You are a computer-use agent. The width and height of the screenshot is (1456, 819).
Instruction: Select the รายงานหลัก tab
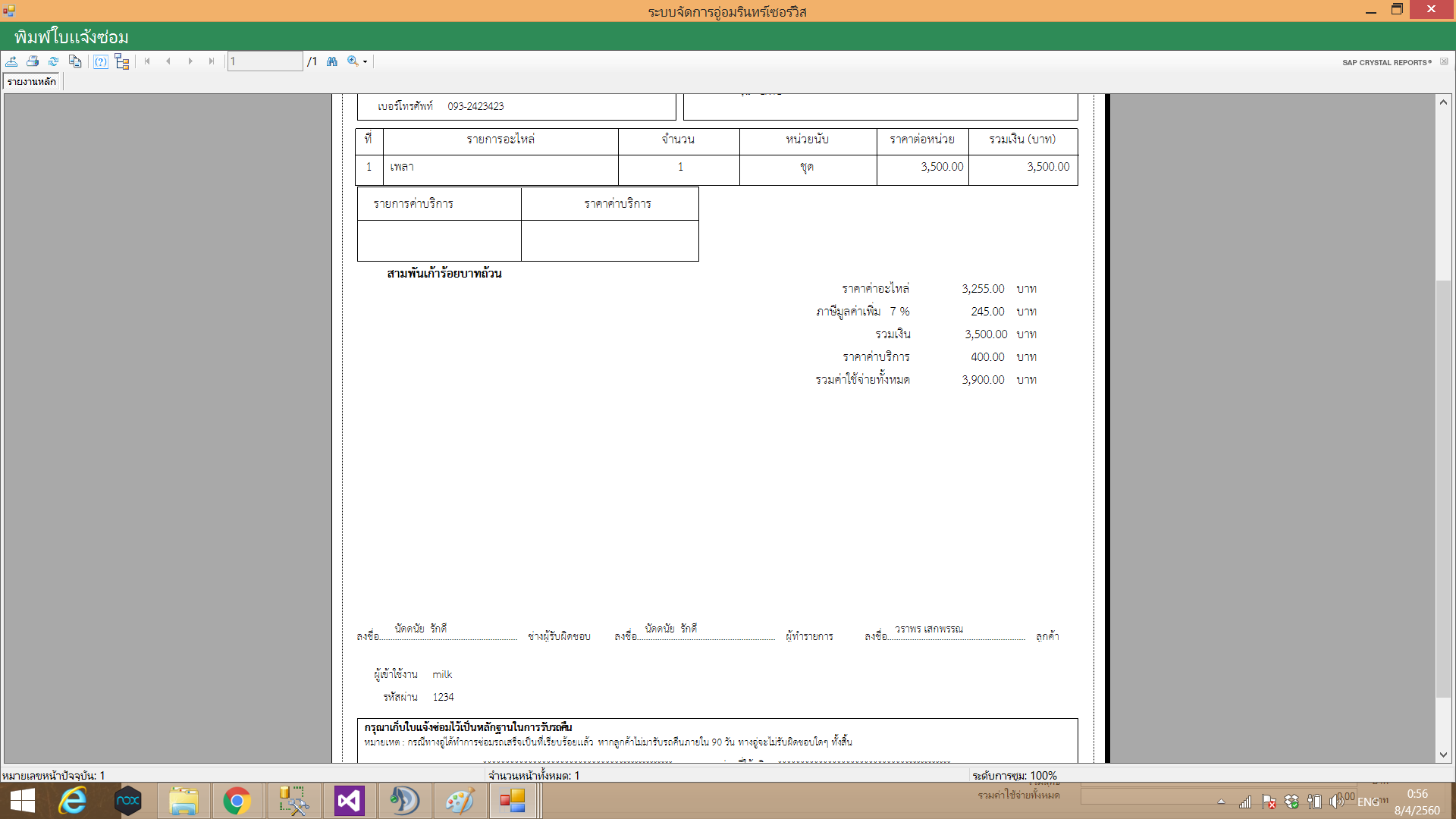tap(32, 82)
